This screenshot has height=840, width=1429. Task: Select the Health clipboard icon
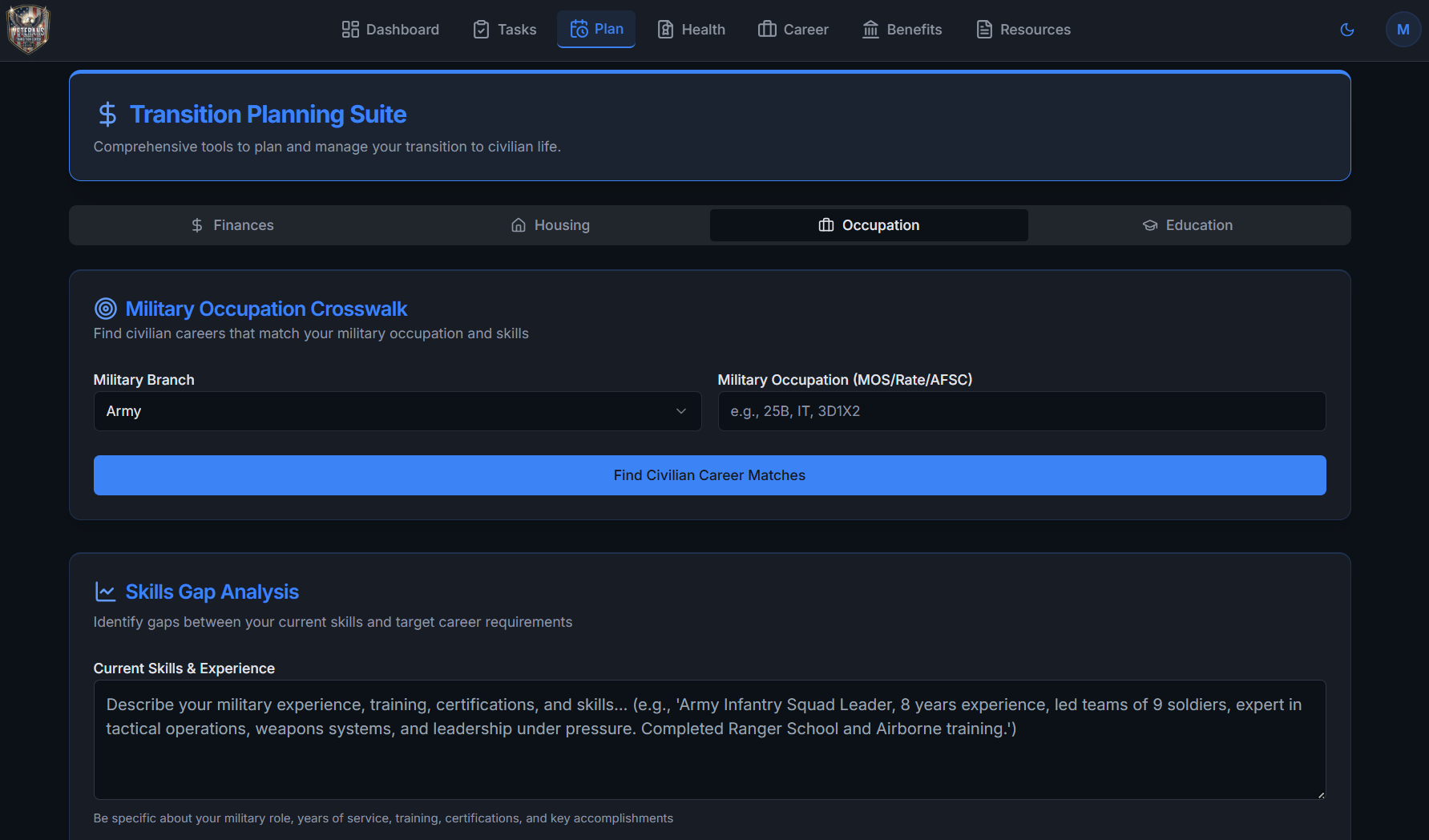665,29
